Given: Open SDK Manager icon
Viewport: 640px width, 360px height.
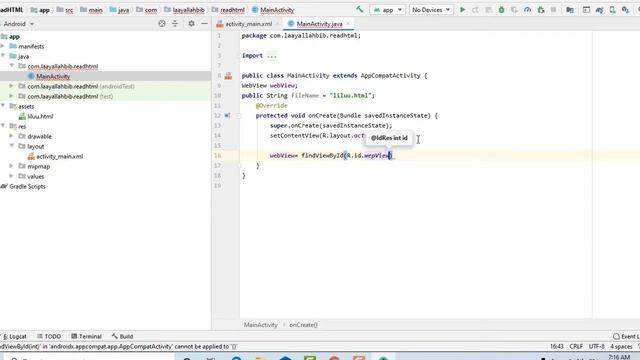Looking at the screenshot, I should click(x=625, y=9).
